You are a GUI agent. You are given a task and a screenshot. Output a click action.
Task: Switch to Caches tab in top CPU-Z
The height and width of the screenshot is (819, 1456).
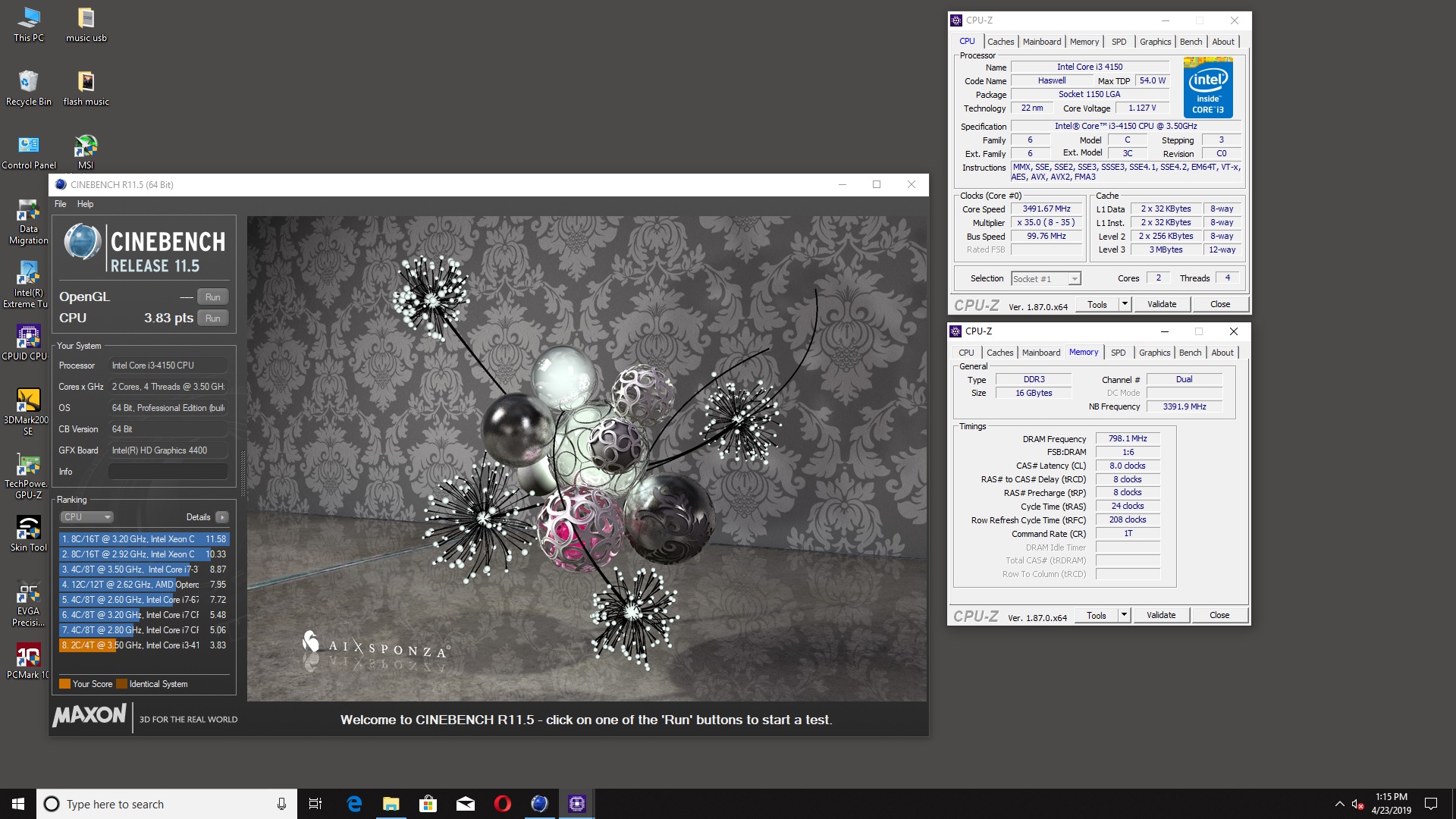1000,42
